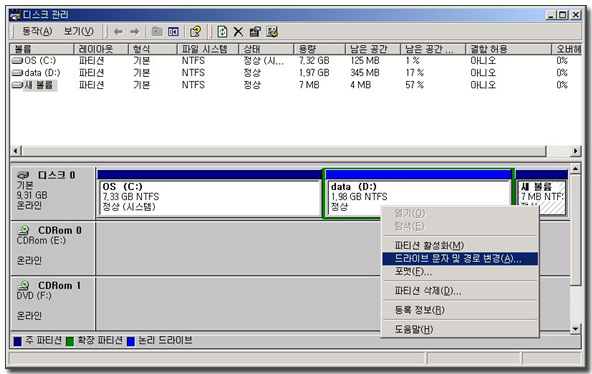
Task: Click the 345 MB free space cell
Action: click(365, 73)
